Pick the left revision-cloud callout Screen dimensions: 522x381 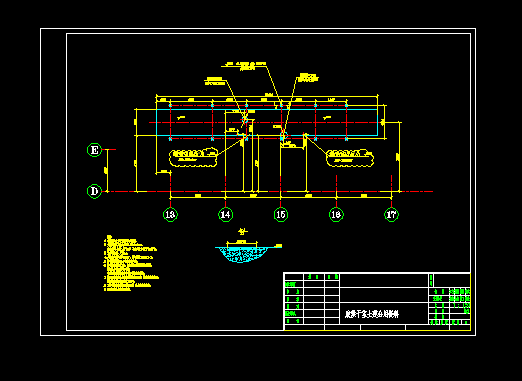click(193, 157)
